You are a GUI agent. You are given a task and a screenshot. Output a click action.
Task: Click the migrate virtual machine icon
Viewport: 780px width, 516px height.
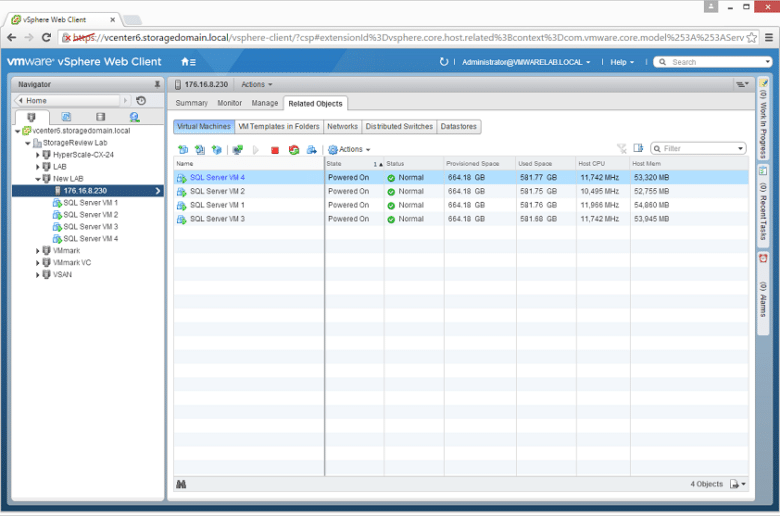[312, 149]
